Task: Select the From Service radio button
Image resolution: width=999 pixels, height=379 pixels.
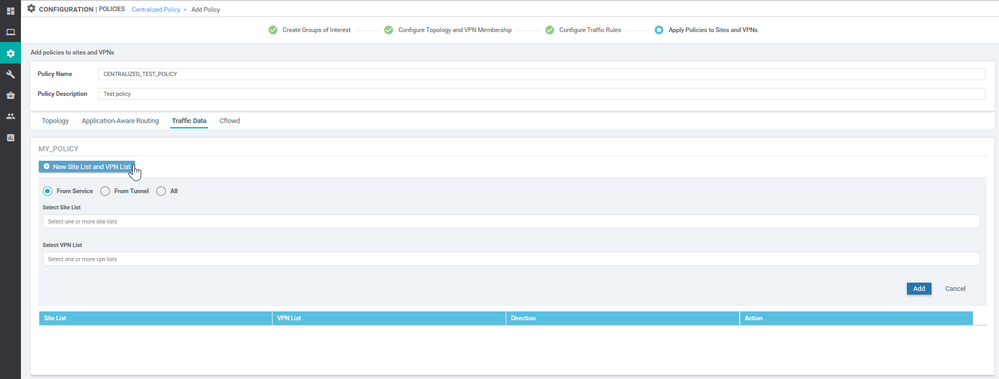Action: (x=47, y=191)
